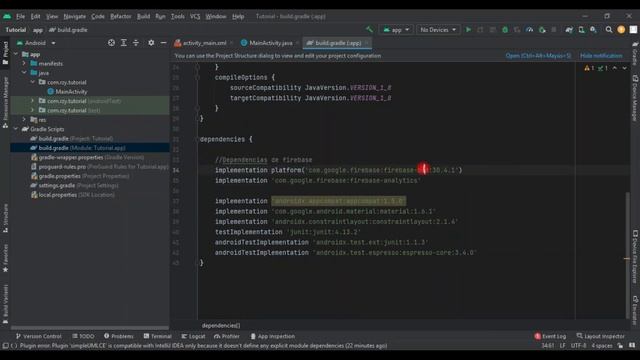This screenshot has height=360, width=640.
Task: Open the App Inspection tool window
Action: click(272, 336)
